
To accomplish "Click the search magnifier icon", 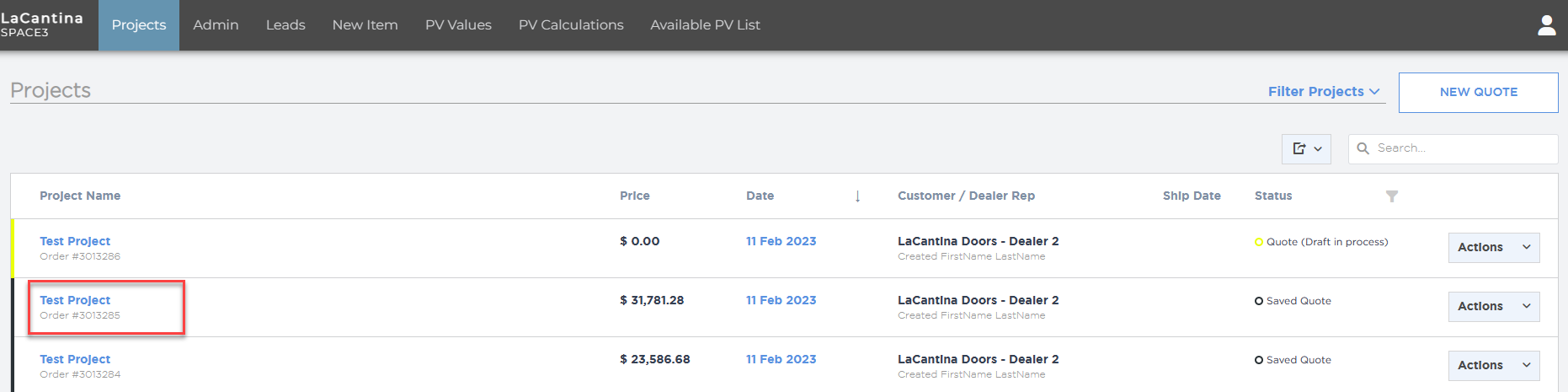I will 1363,148.
